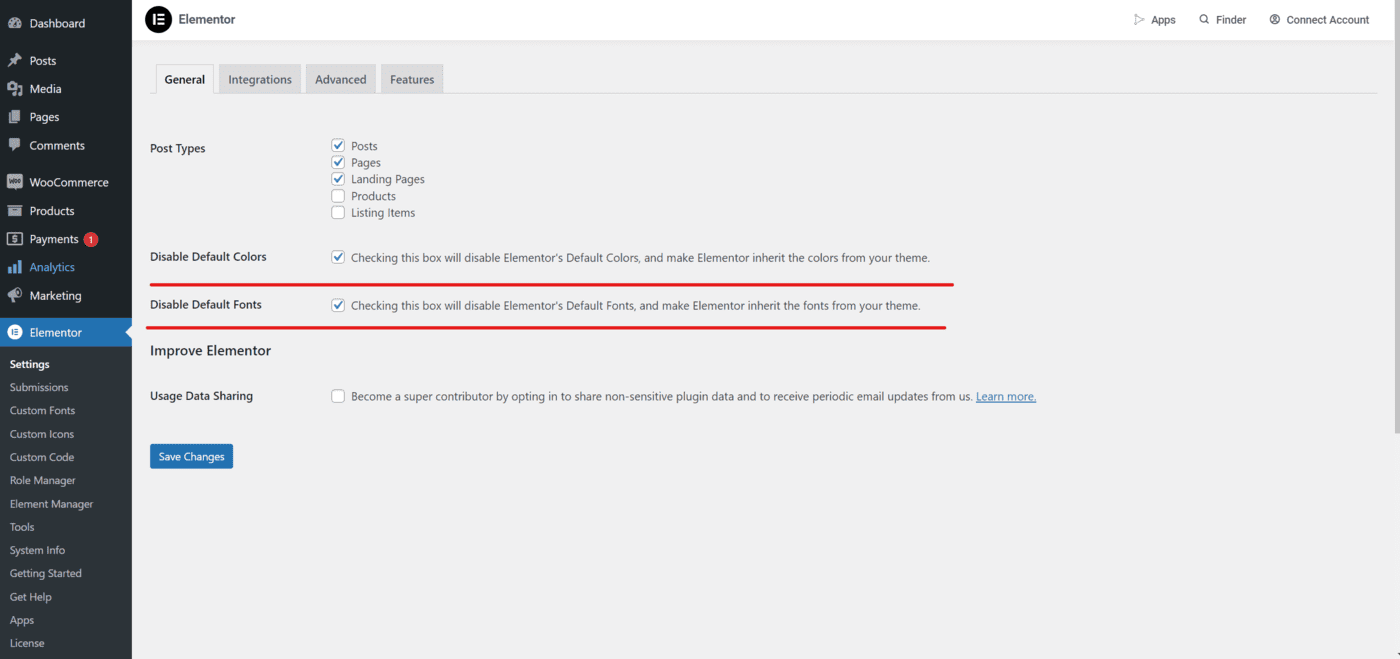1400x659 pixels.
Task: Click the Posts pushpin icon
Action: pyautogui.click(x=15, y=61)
